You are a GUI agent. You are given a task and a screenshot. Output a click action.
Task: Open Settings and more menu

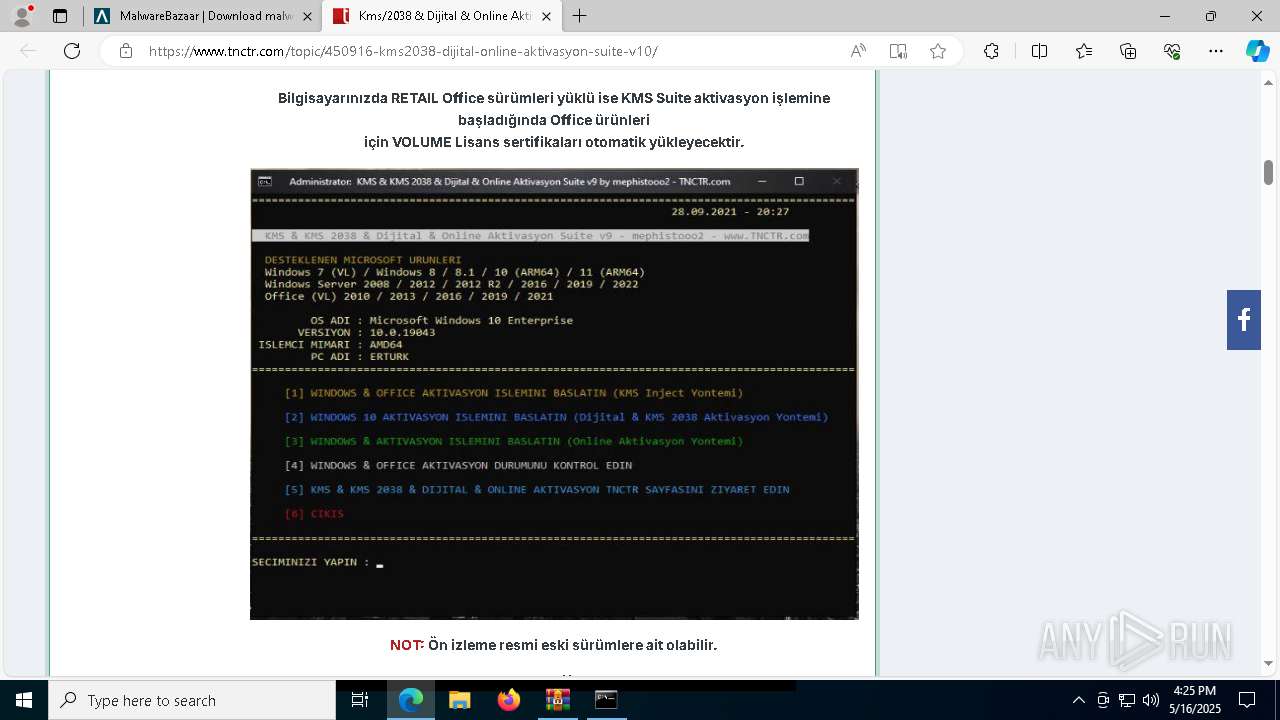point(1216,51)
